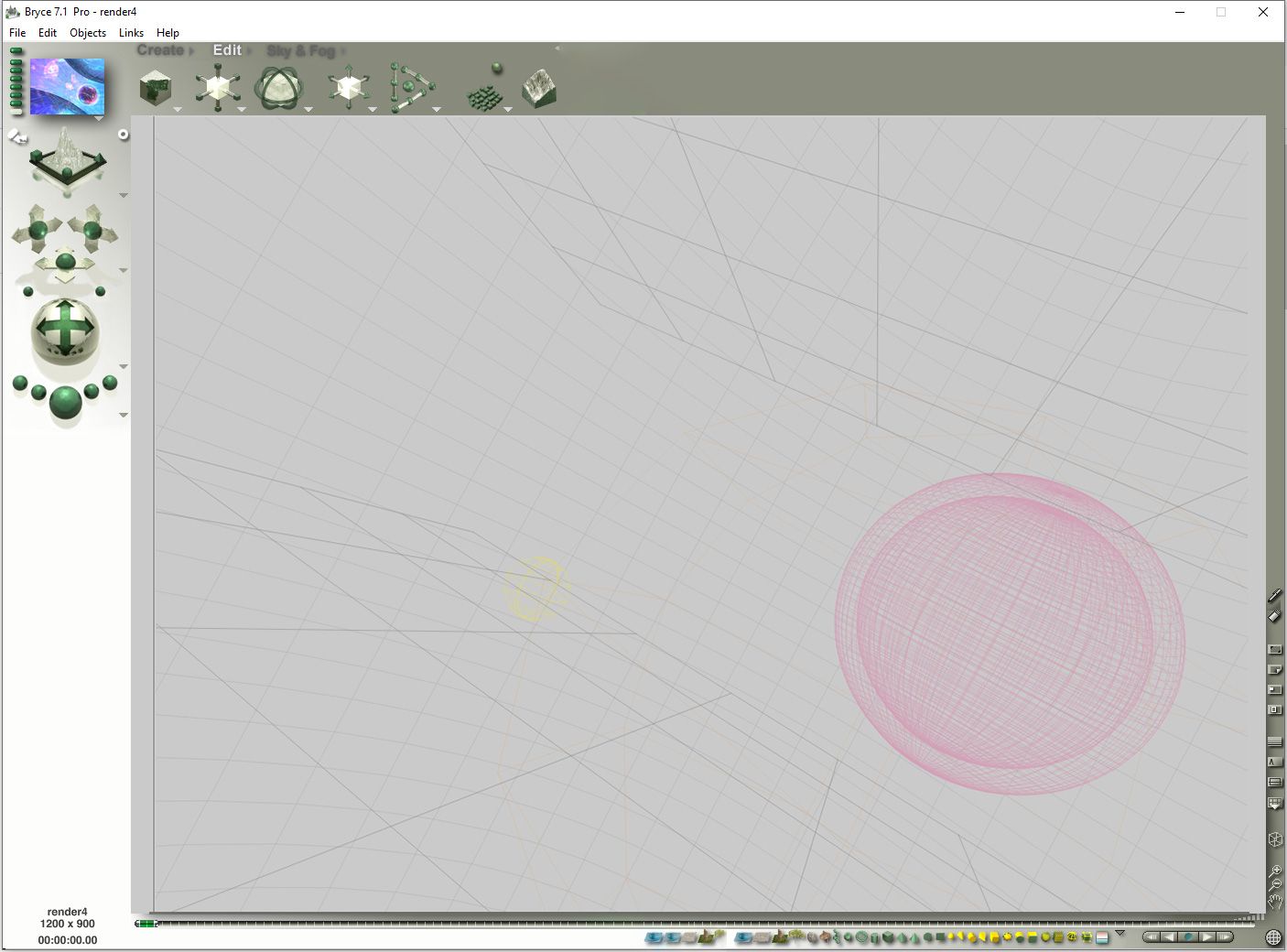Select the pan hand tool
The image size is (1287, 952).
pyautogui.click(x=1275, y=902)
